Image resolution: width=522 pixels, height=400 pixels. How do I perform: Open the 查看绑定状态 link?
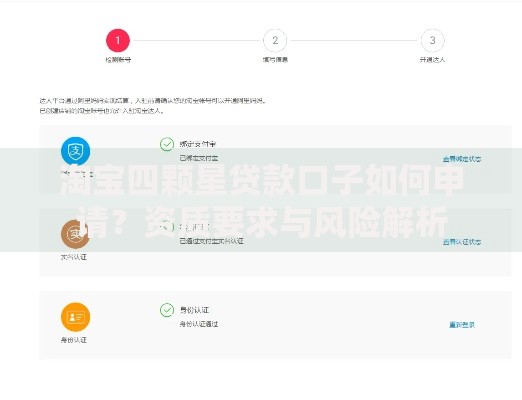click(462, 159)
